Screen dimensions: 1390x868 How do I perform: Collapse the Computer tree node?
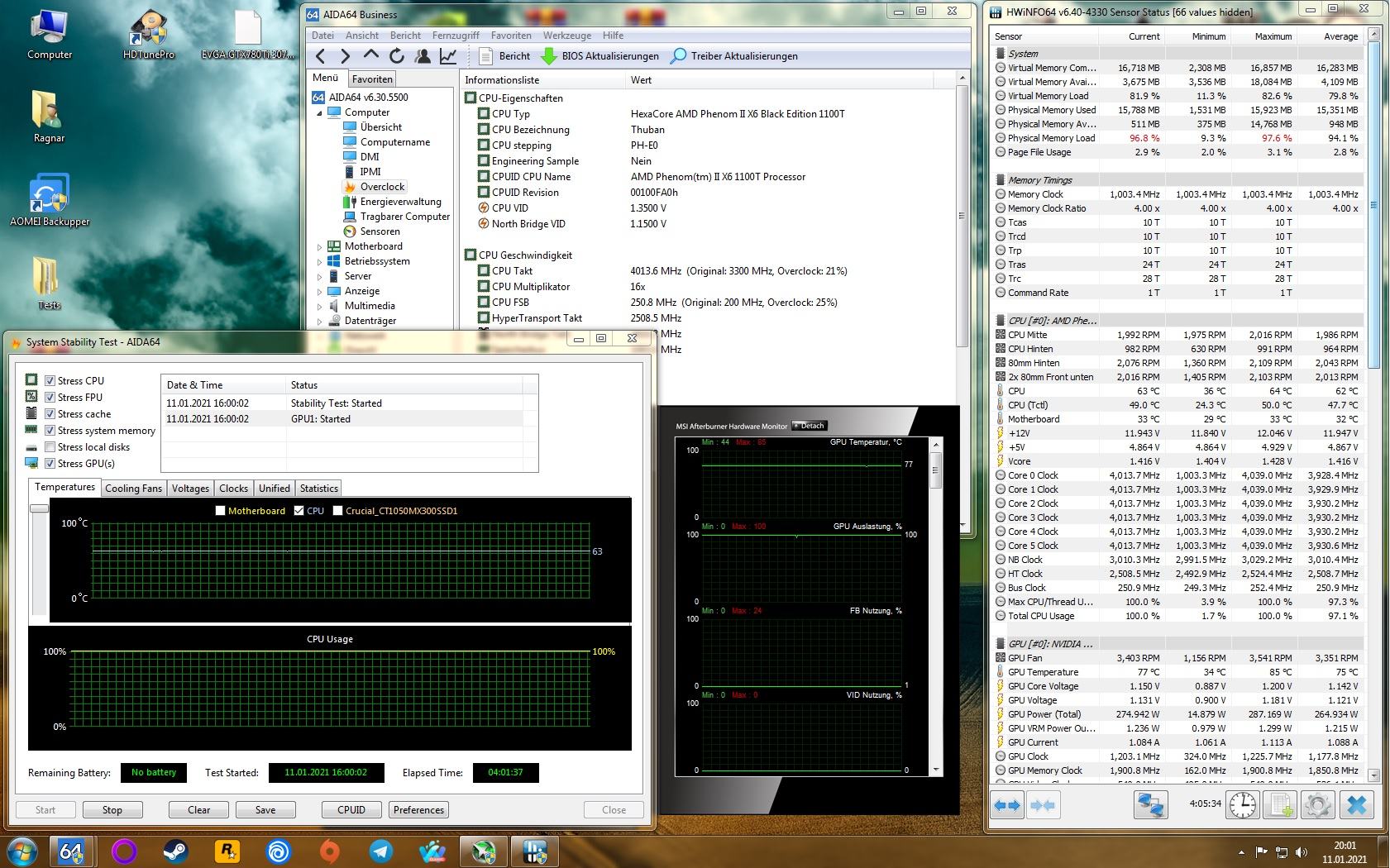(x=319, y=112)
